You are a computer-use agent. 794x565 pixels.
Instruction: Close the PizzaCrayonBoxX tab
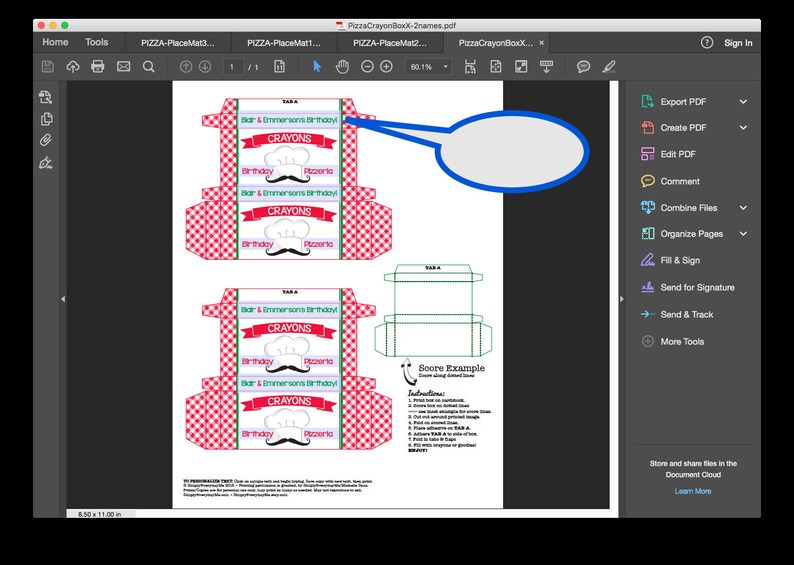pyautogui.click(x=541, y=43)
